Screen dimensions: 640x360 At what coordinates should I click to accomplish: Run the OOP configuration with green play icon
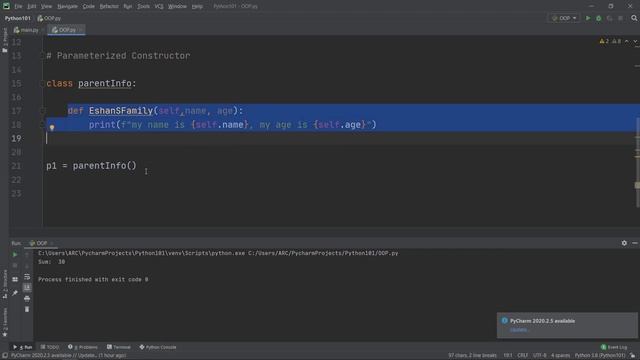pyautogui.click(x=588, y=18)
